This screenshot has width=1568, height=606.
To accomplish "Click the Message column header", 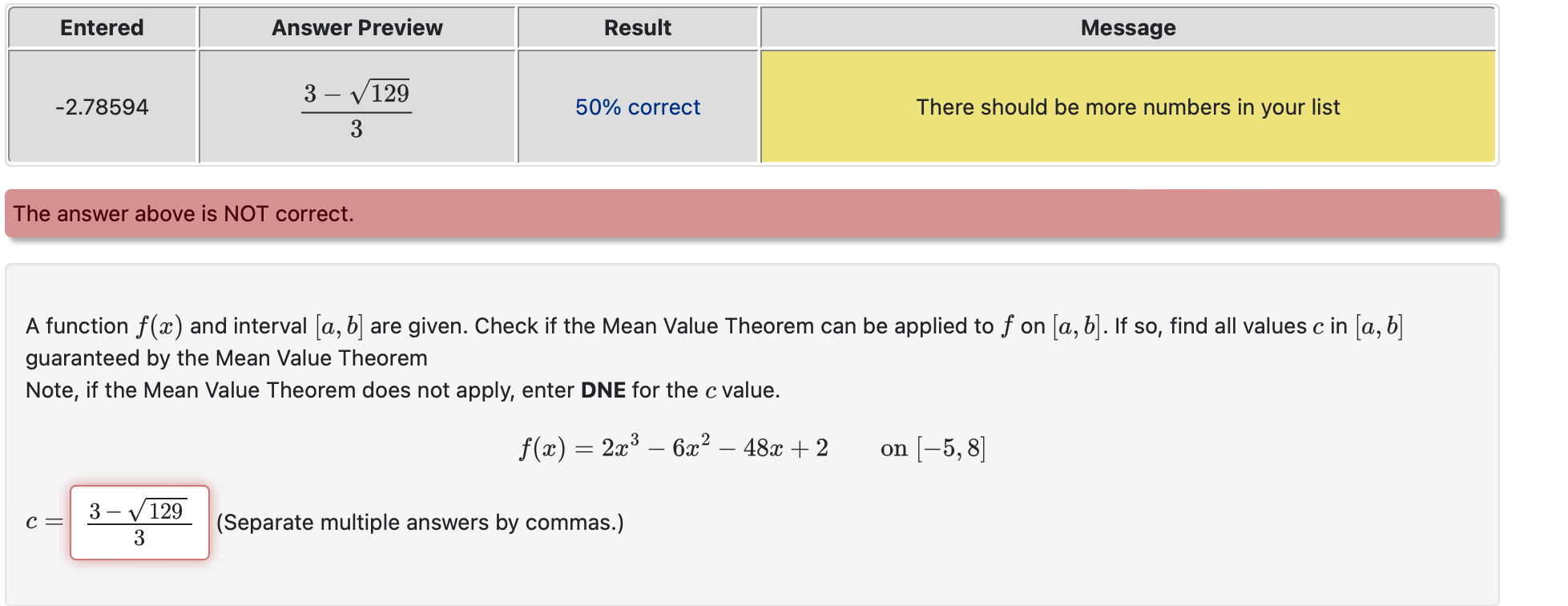I will coord(1127,27).
